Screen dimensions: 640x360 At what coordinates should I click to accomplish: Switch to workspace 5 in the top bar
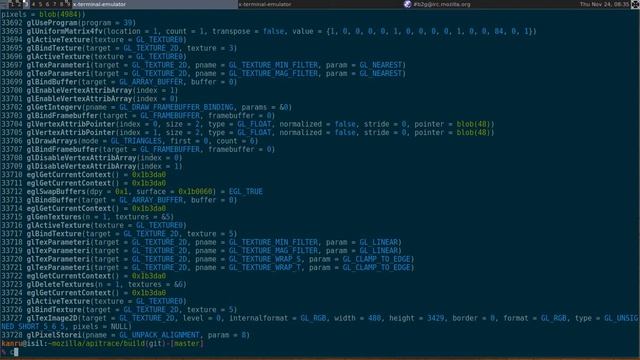(x=40, y=4)
